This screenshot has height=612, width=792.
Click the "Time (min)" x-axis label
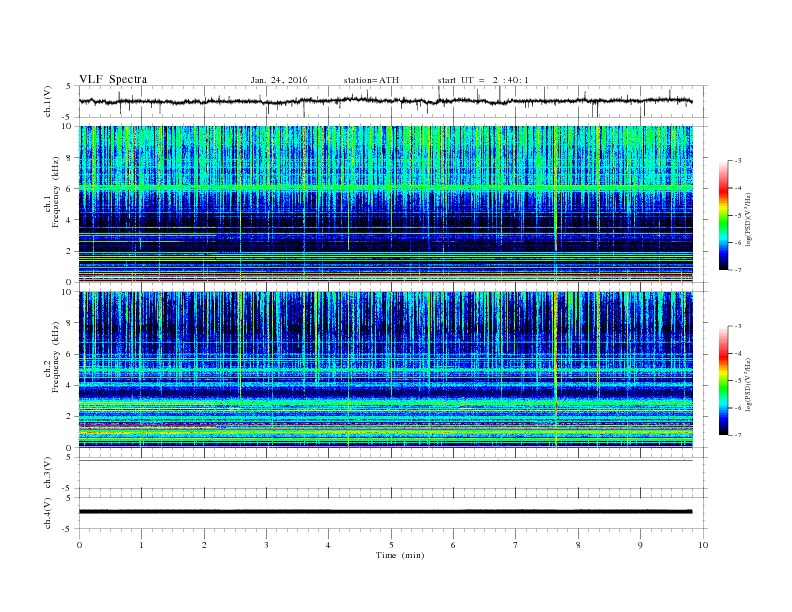pos(400,555)
